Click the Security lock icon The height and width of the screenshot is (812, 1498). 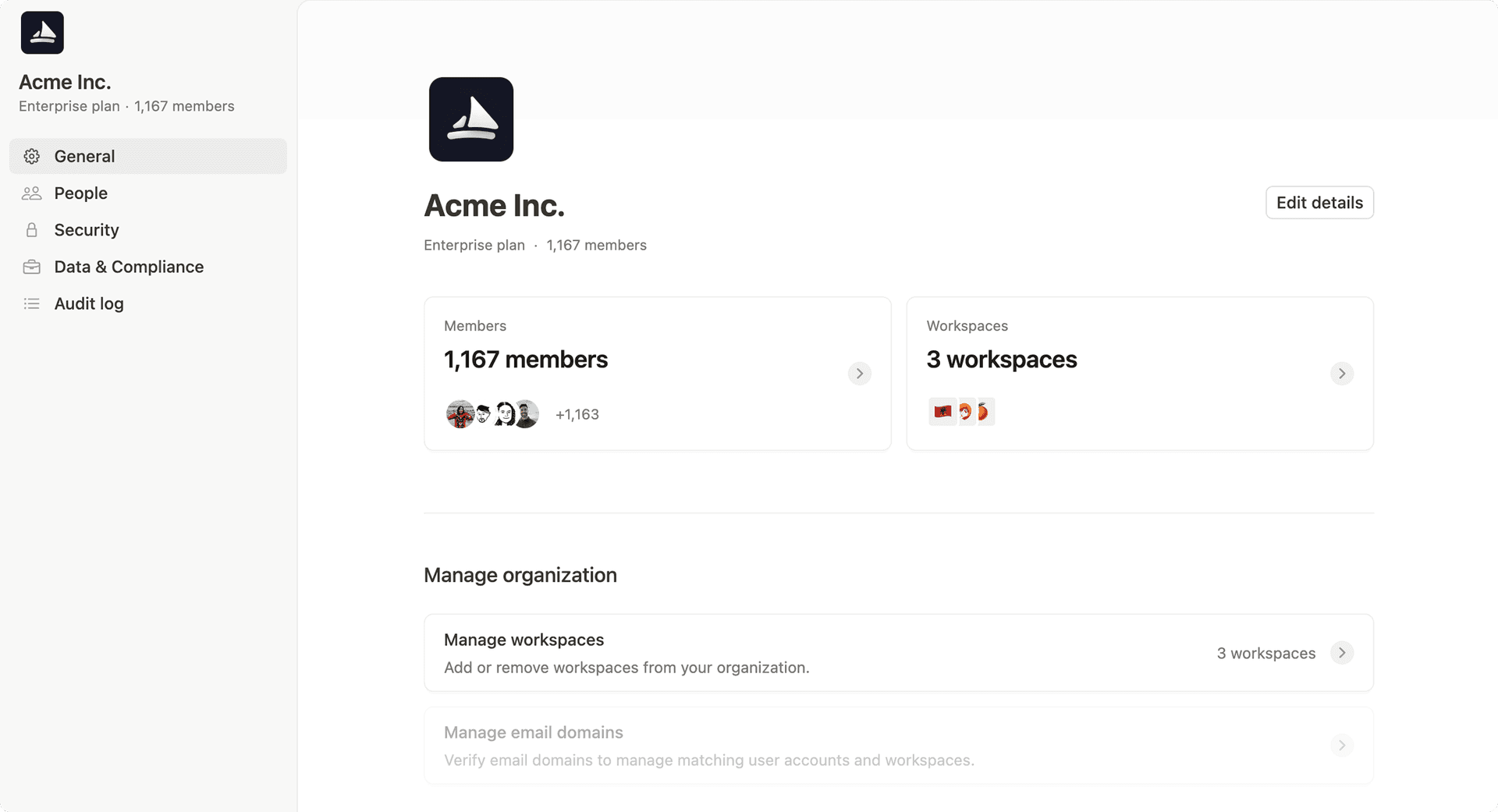pos(31,230)
